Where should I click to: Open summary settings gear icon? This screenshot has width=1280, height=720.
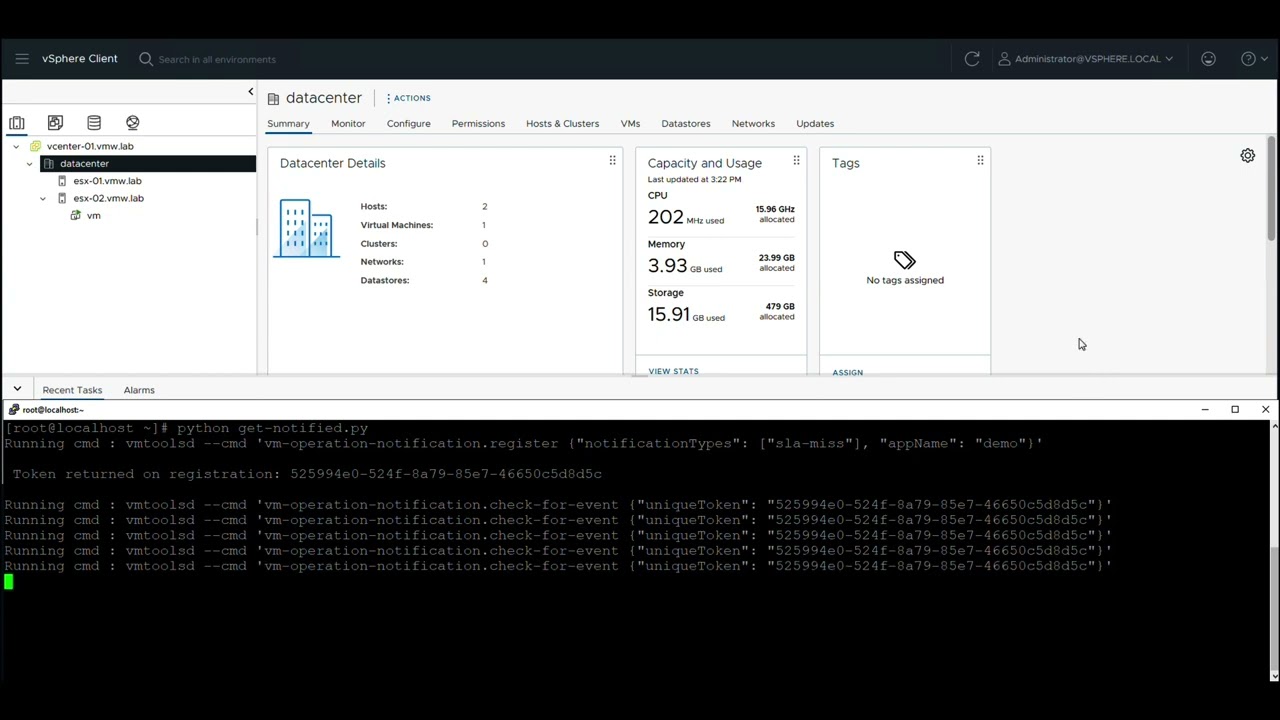pos(1247,156)
